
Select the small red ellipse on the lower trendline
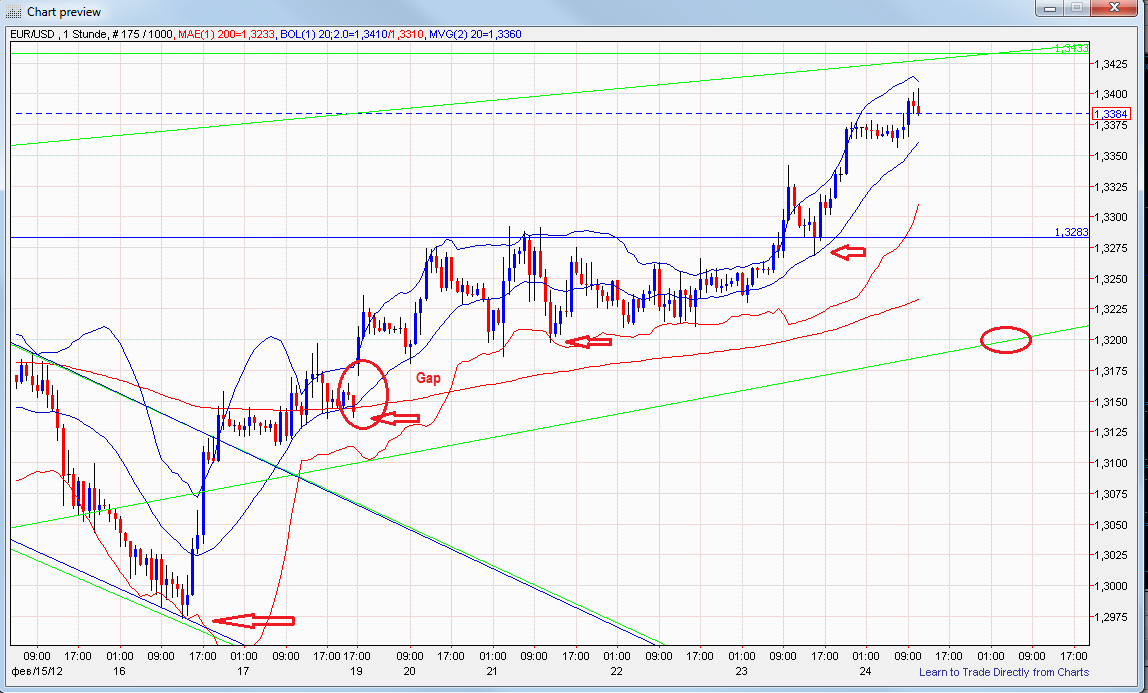[x=1008, y=340]
